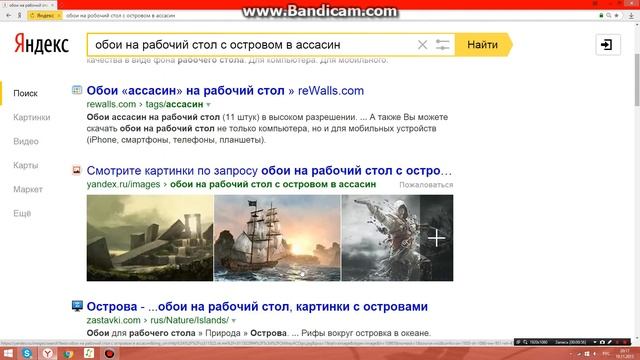The image size is (640, 360).
Task: Click the zastavki monitor favicon
Action: coord(77,306)
